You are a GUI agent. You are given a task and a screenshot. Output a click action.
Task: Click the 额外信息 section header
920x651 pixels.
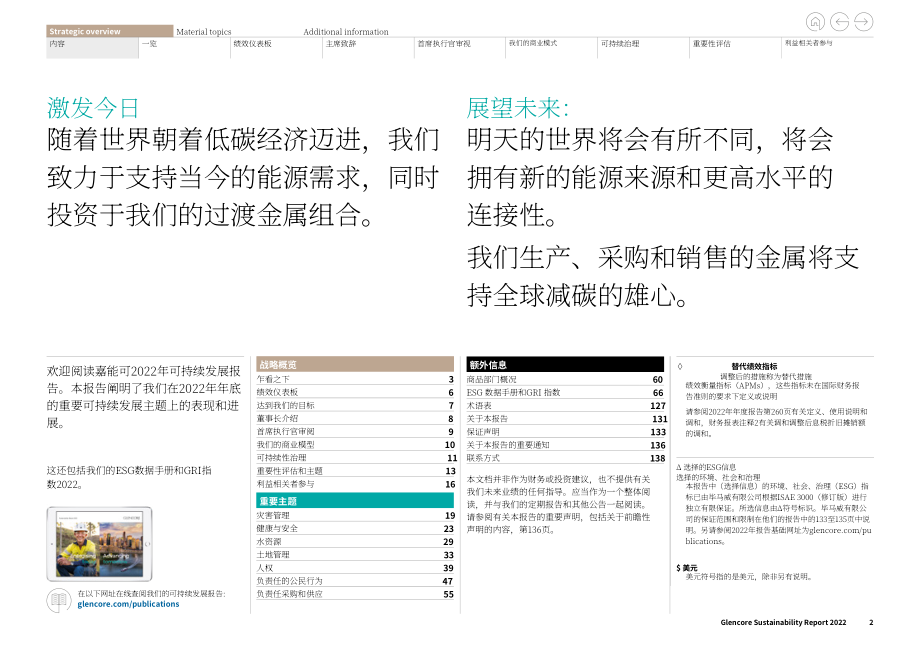pos(565,364)
